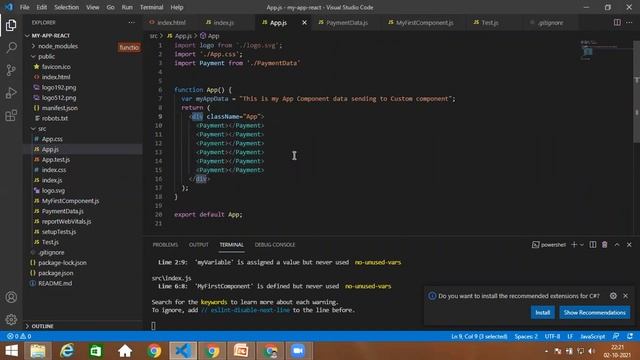Open Windows Start menu
Screen dimensions: 640x360
[11, 351]
